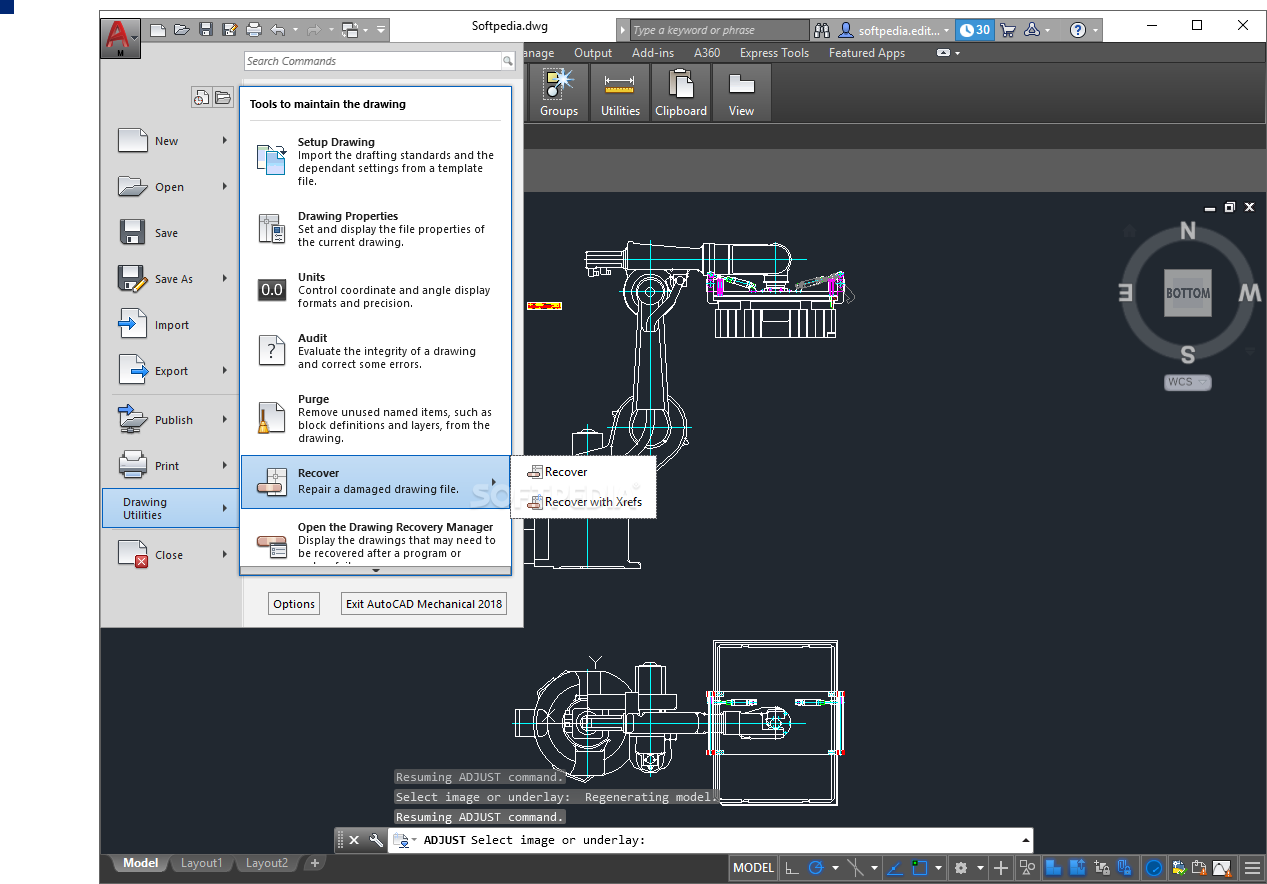Select the Setup Drawing entry

[x=376, y=161]
